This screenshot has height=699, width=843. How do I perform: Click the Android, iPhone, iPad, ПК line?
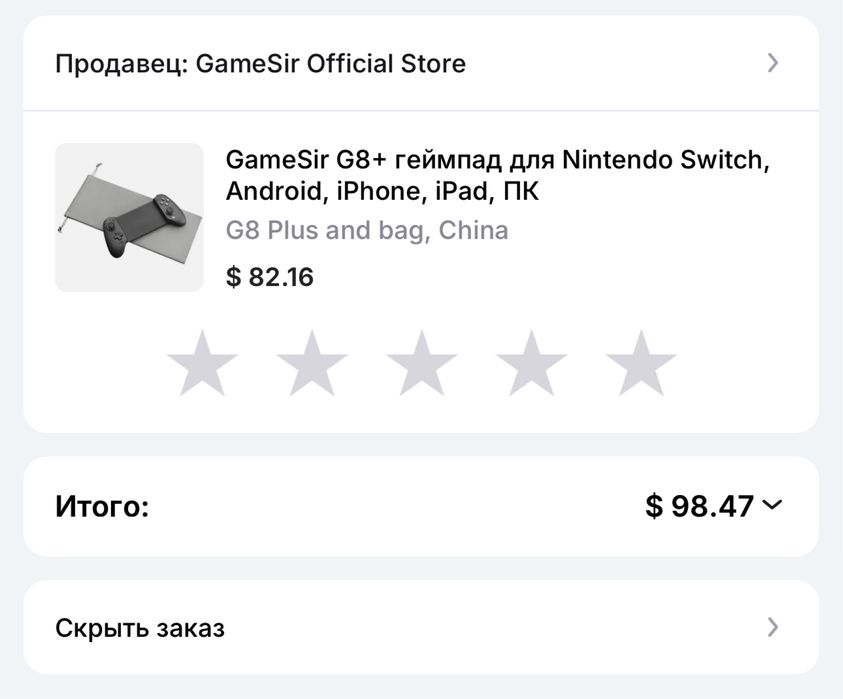point(382,191)
